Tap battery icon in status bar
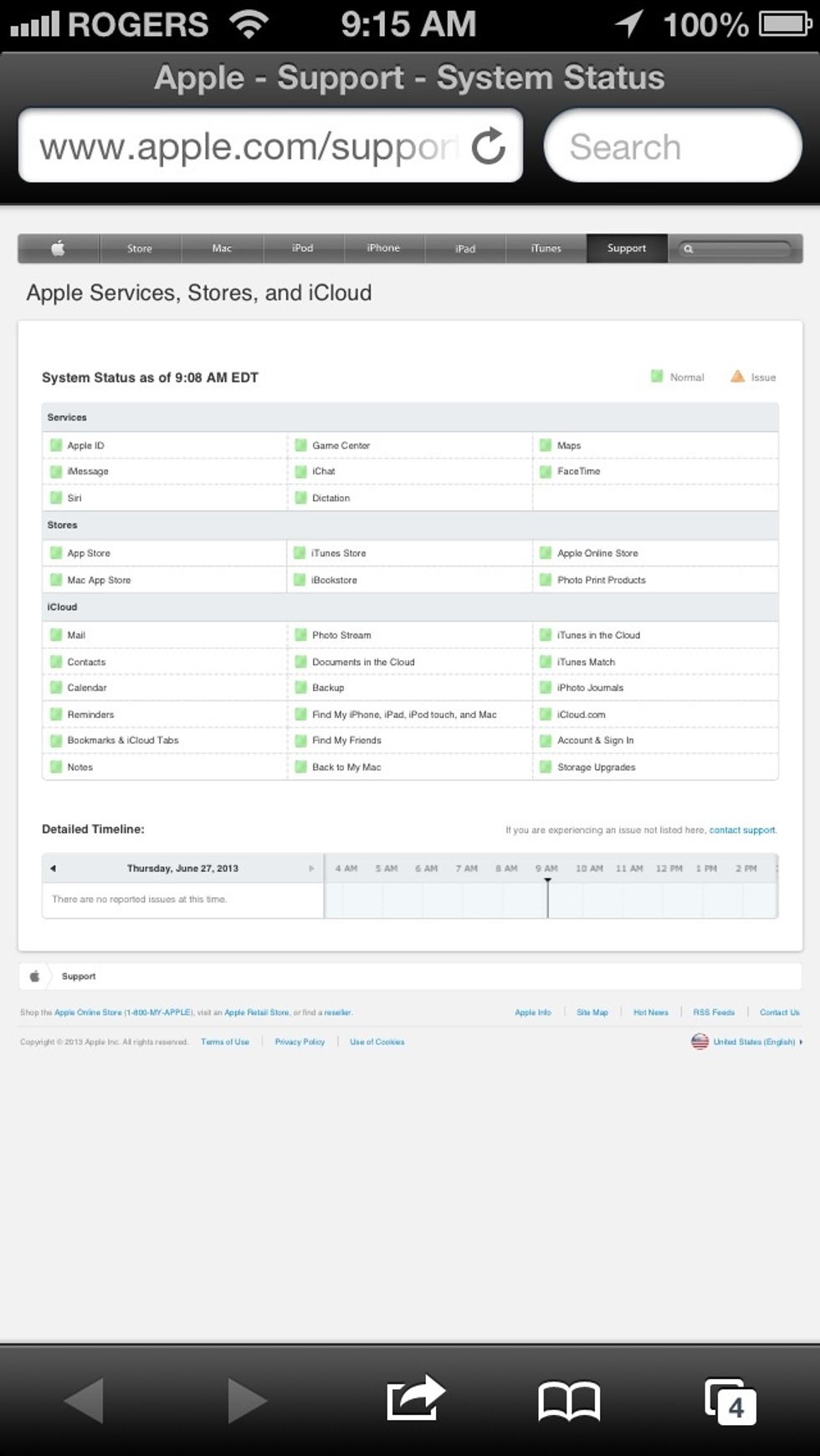Screen dimensions: 820x1456 pyautogui.click(x=785, y=23)
